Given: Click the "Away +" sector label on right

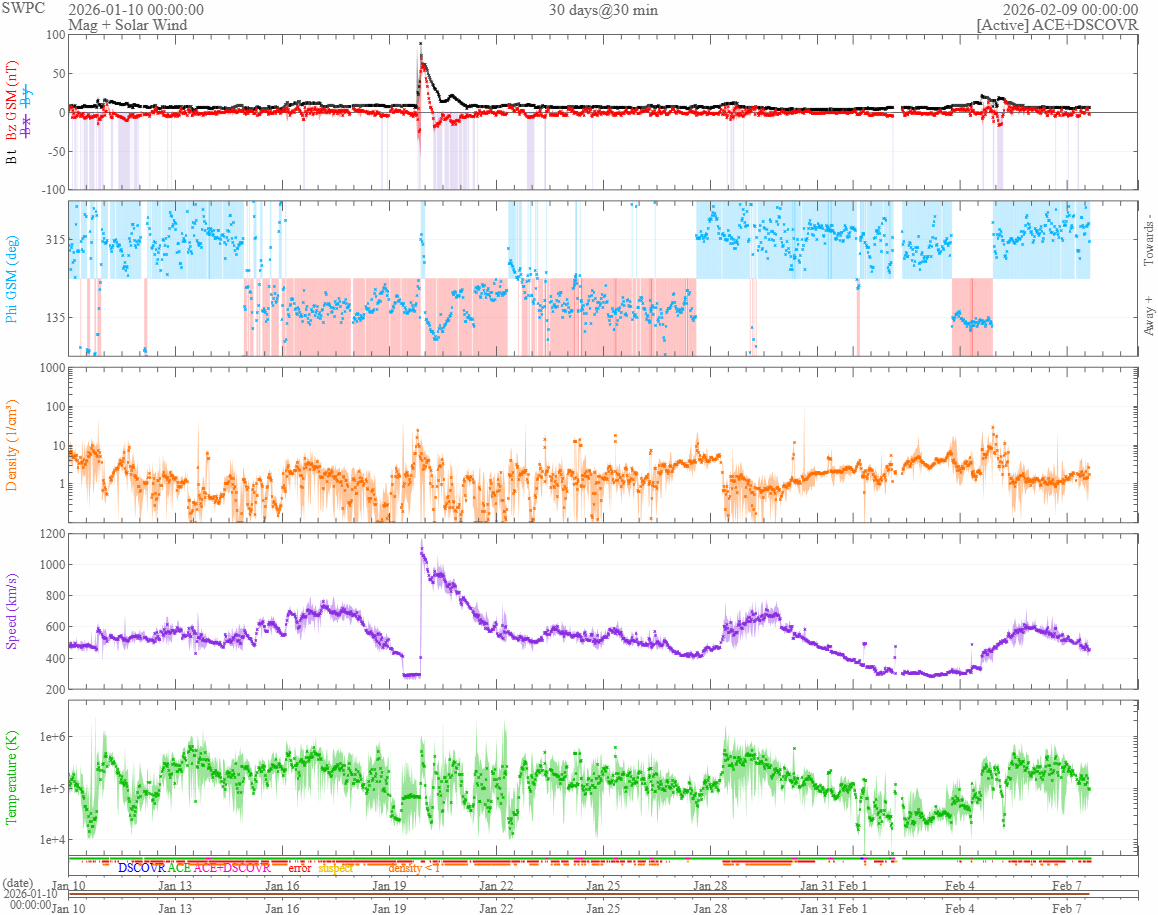Looking at the screenshot, I should tap(1149, 316).
